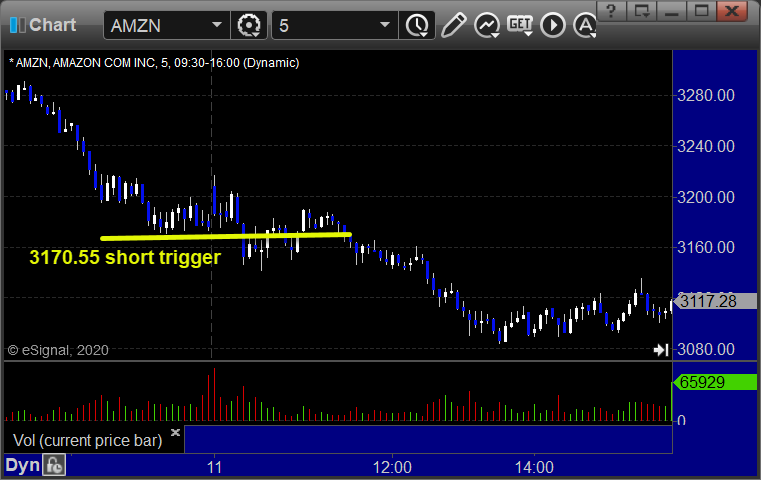Select the drawing tools pencil icon

(x=454, y=25)
